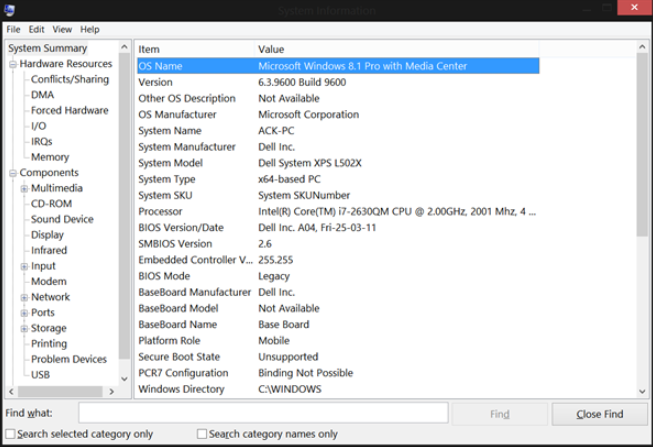The width and height of the screenshot is (653, 447).
Task: Click the Find button
Action: pos(500,414)
